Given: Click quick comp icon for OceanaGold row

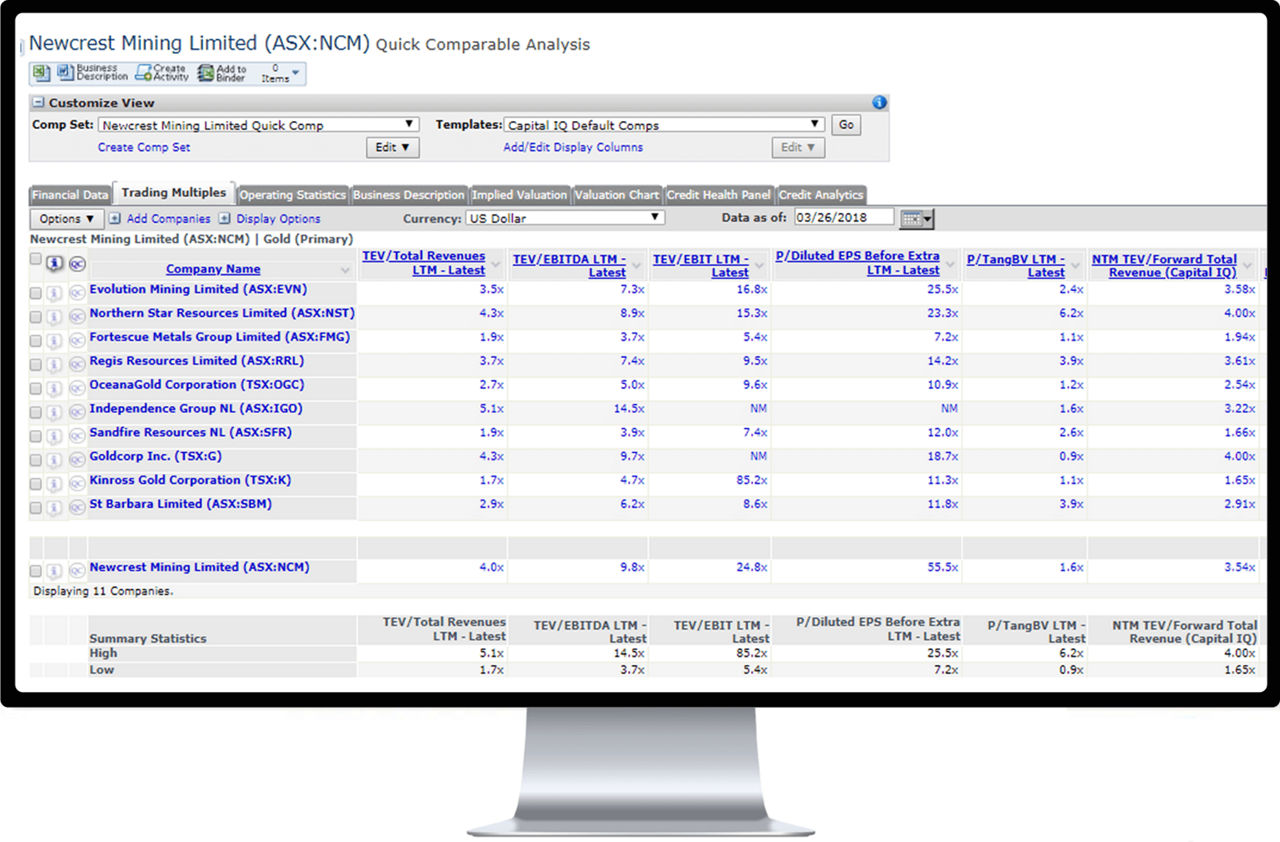Looking at the screenshot, I should [77, 389].
